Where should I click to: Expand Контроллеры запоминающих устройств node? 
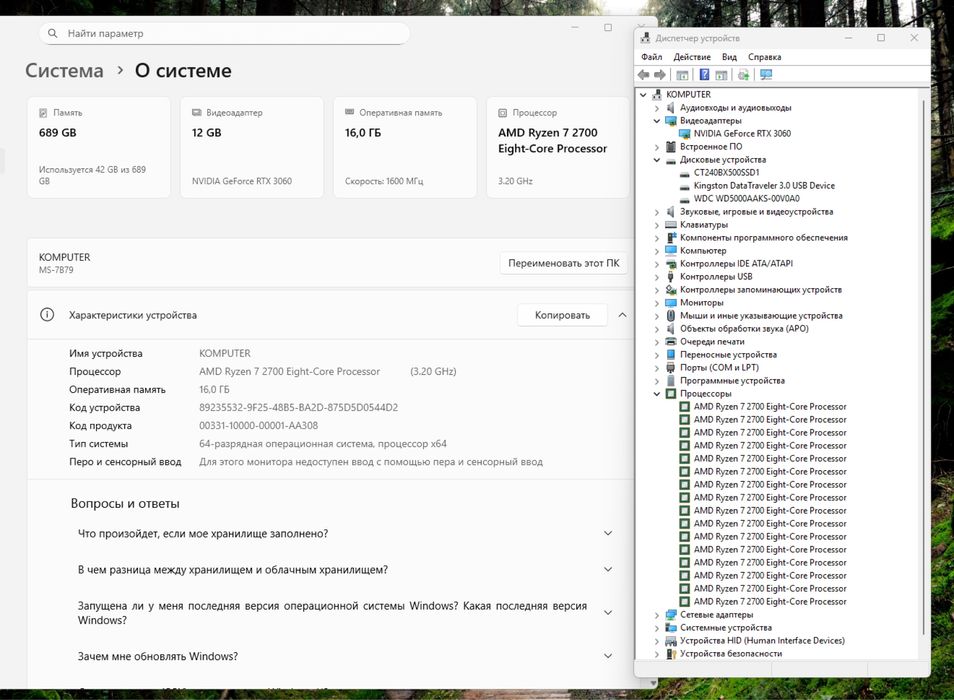click(x=656, y=290)
